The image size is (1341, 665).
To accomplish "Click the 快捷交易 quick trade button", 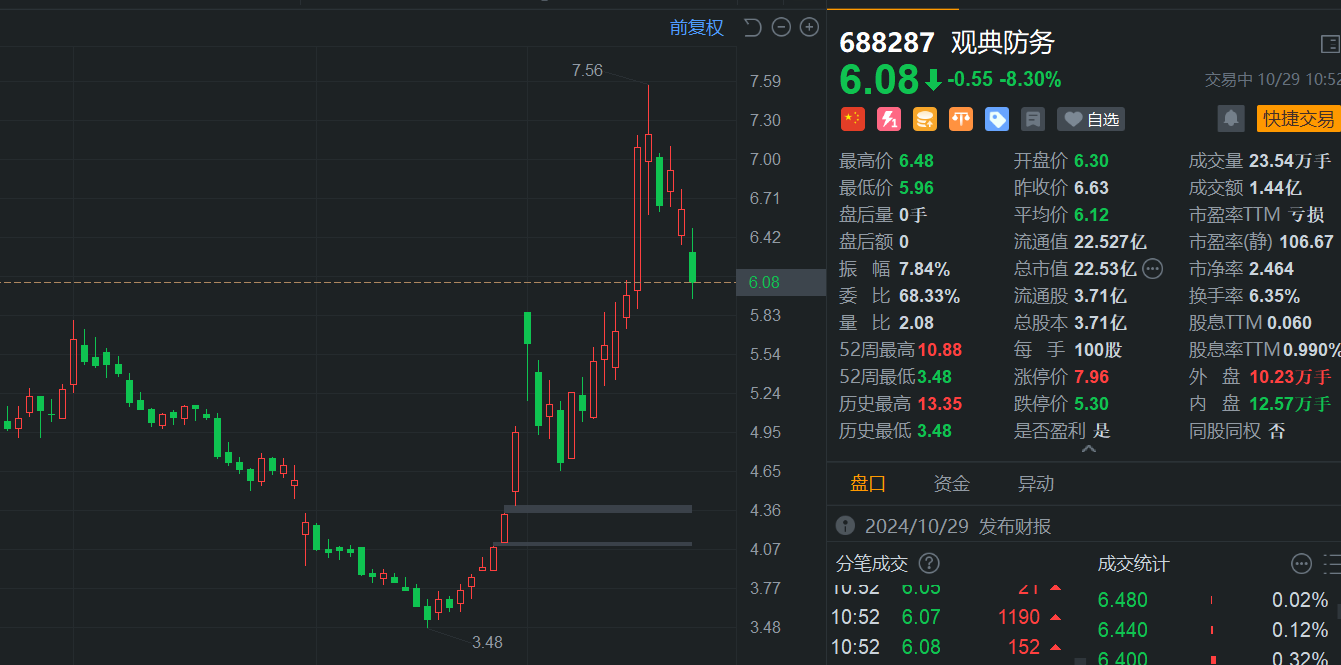I will pyautogui.click(x=1299, y=119).
